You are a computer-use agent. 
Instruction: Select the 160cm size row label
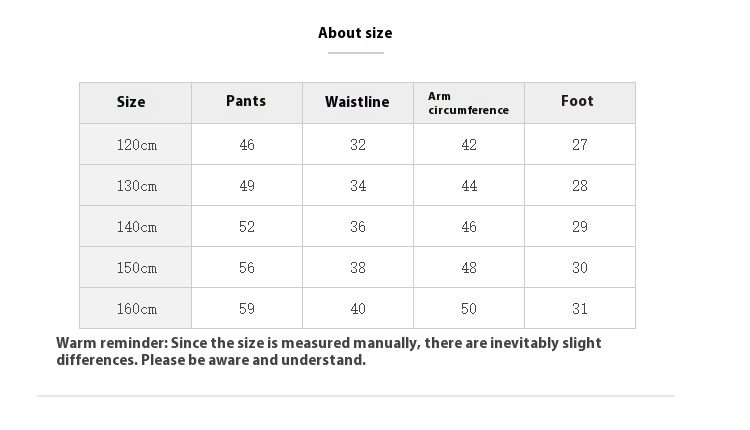137,309
